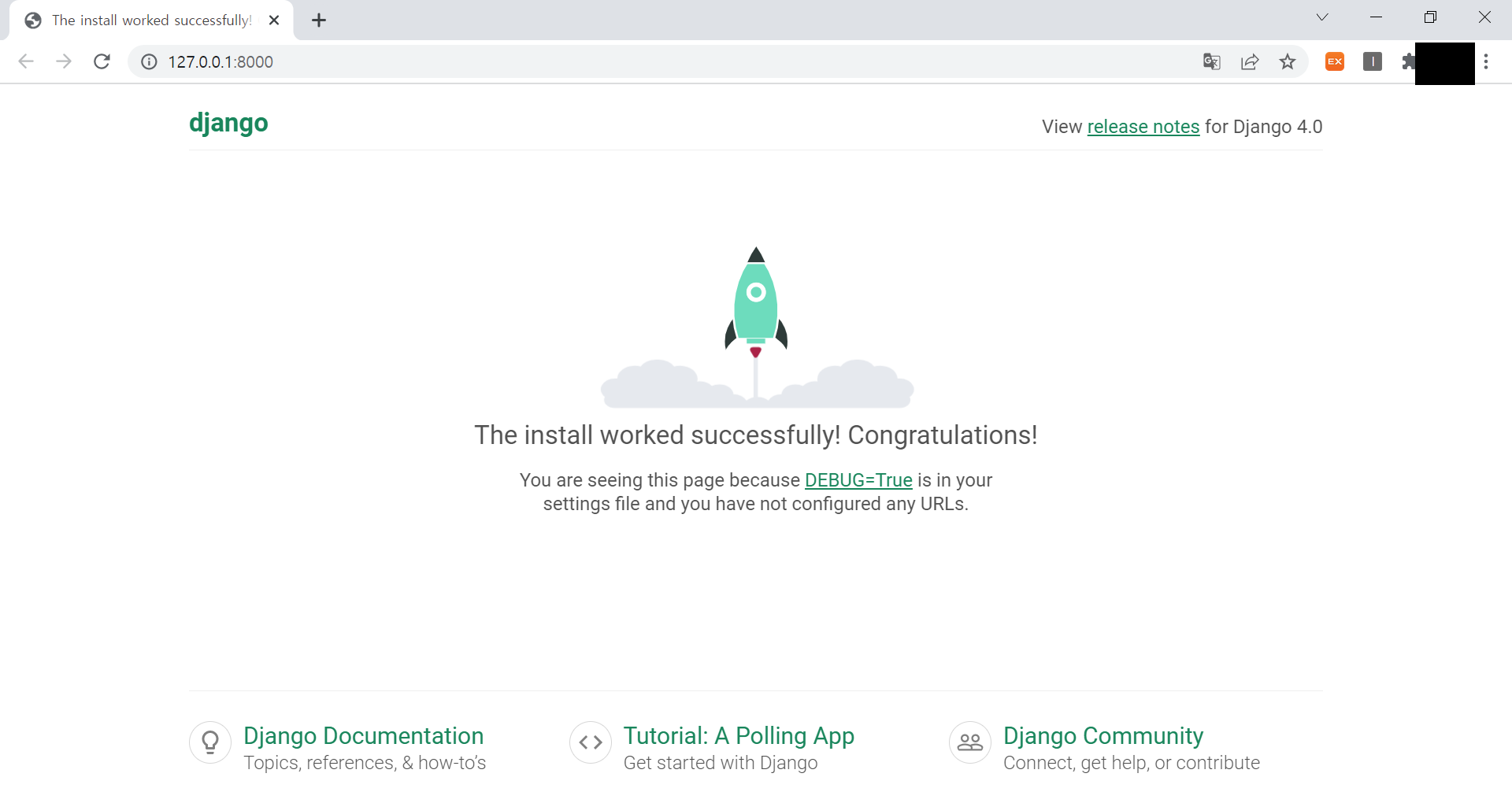Click the django logo heading

[228, 124]
